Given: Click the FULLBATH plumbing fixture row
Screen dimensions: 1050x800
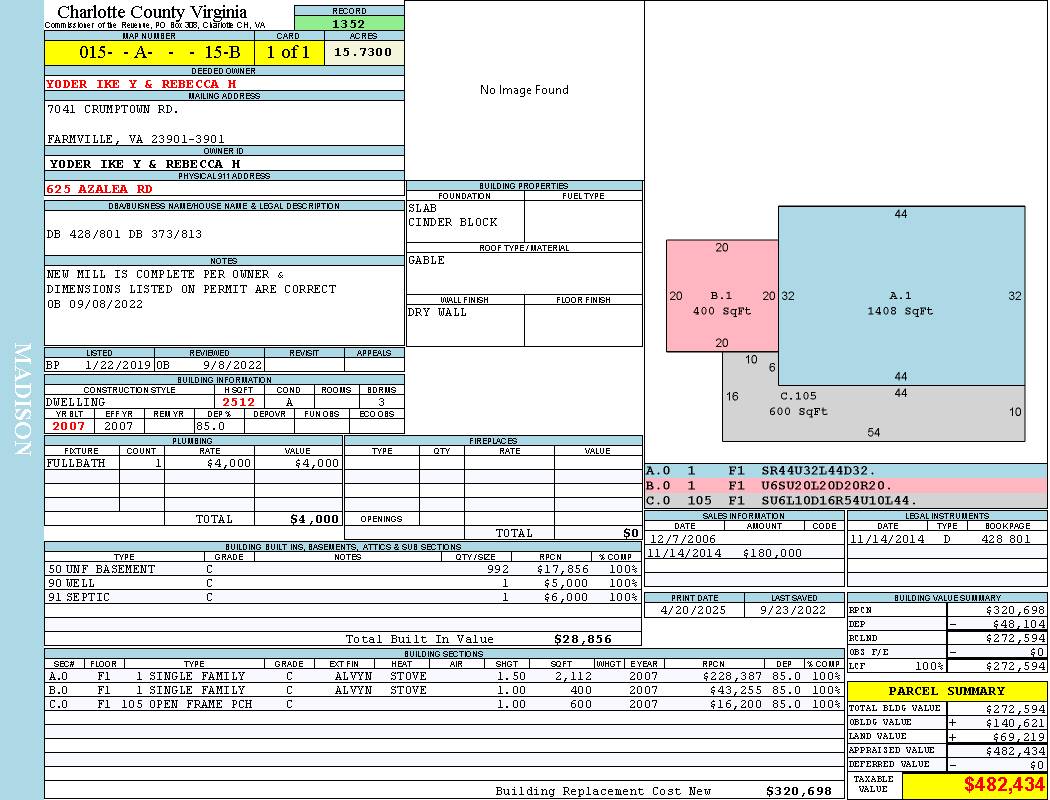Looking at the screenshot, I should point(193,463).
